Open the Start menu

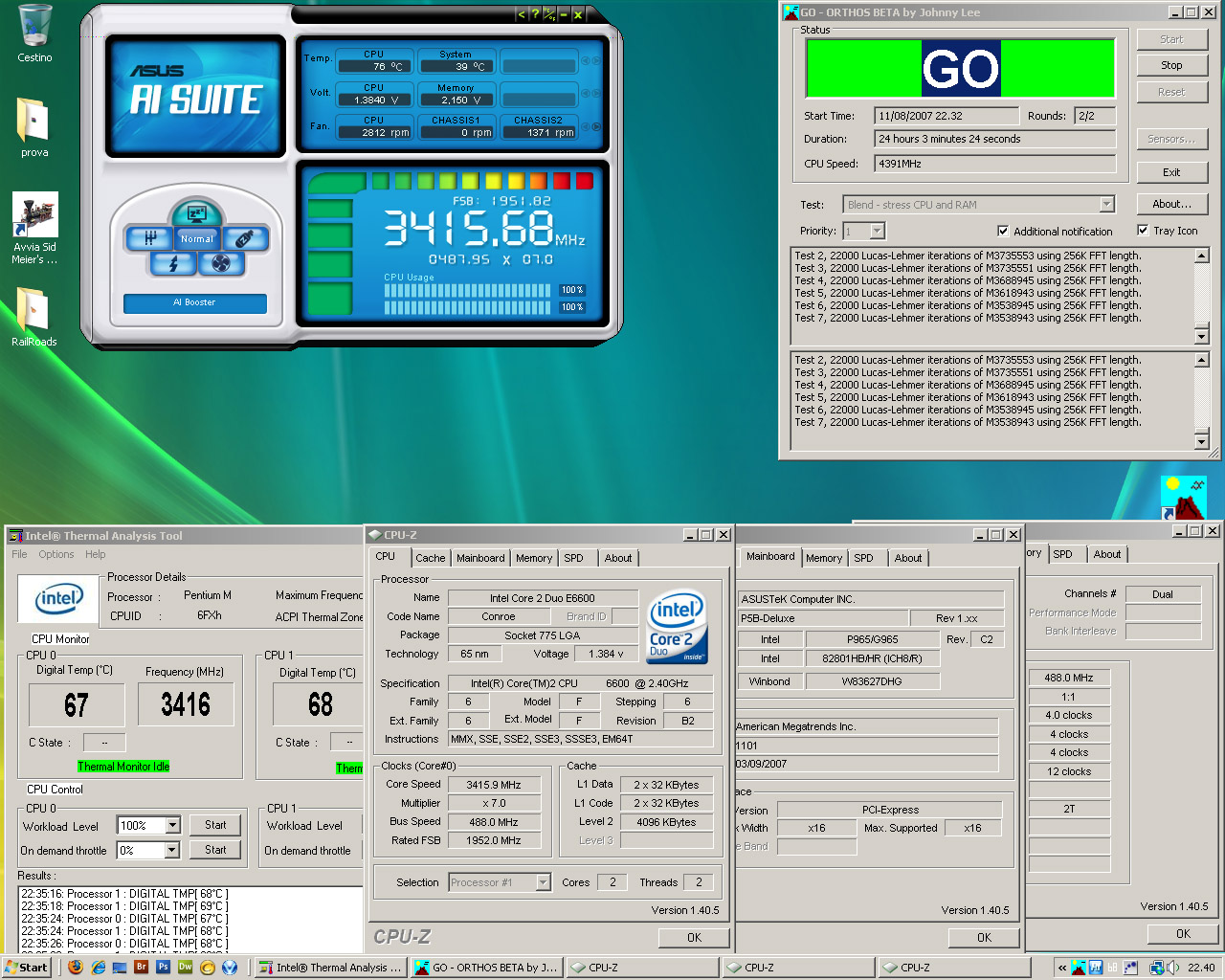[x=26, y=968]
